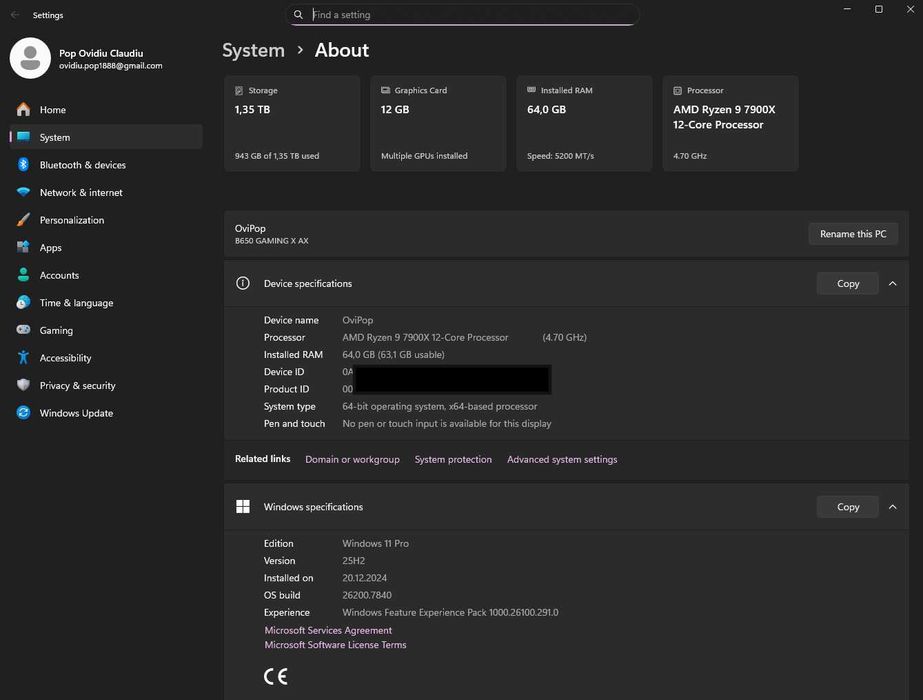The image size is (923, 700).
Task: Copy the Device specifications
Action: pos(848,283)
